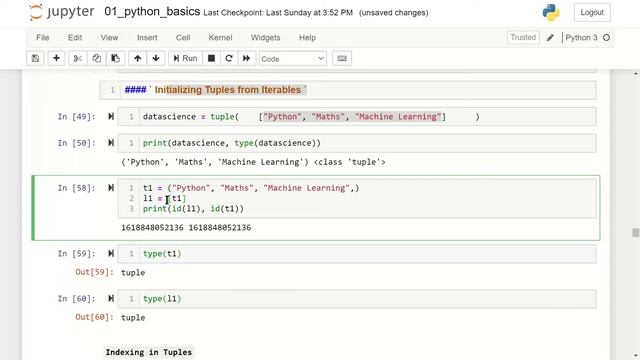This screenshot has width=640, height=360.
Task: Open the Kernel menu
Action: pos(220,38)
